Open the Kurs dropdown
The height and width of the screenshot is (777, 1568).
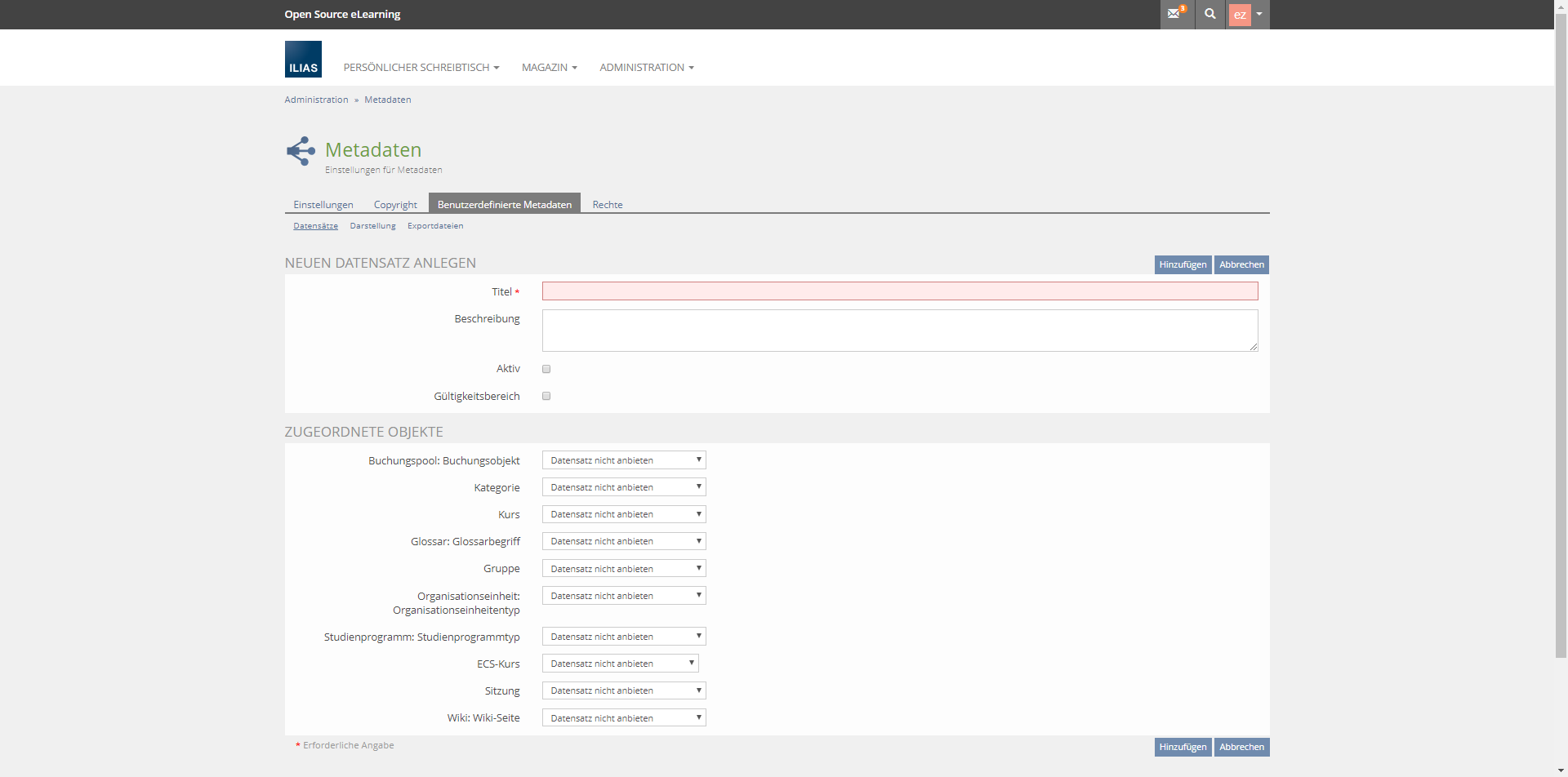pyautogui.click(x=624, y=514)
